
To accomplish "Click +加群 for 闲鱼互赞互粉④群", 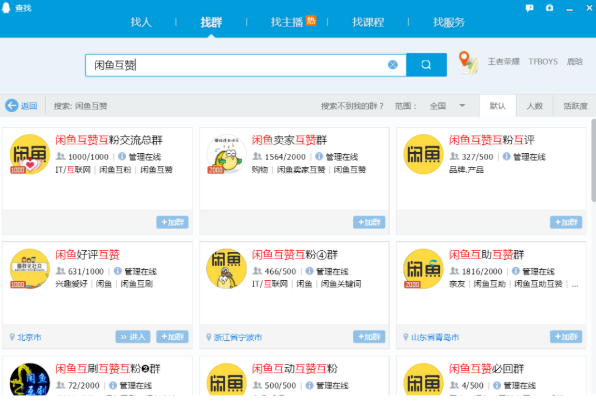I will [369, 336].
